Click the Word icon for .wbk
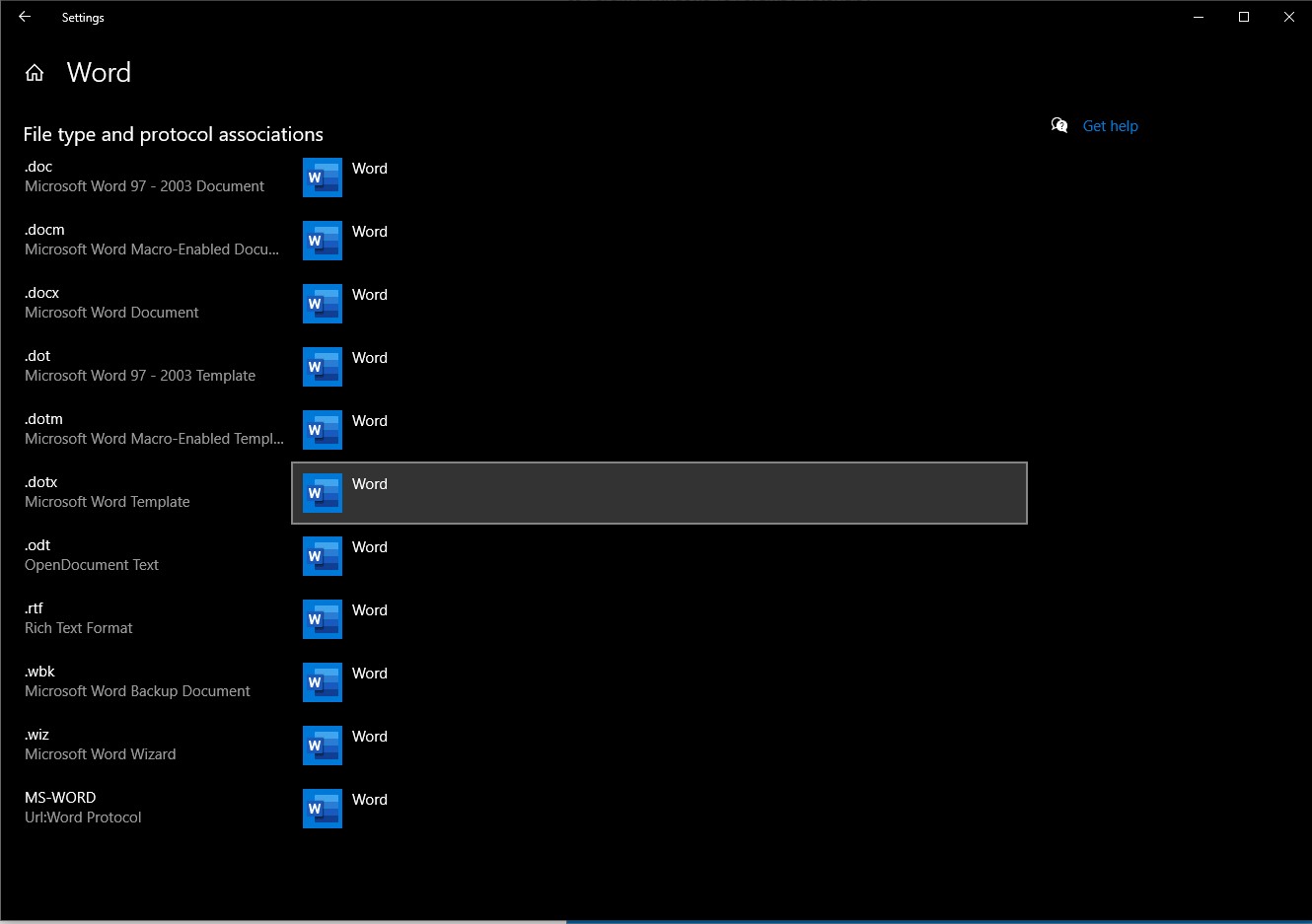This screenshot has width=1312, height=924. 323,682
